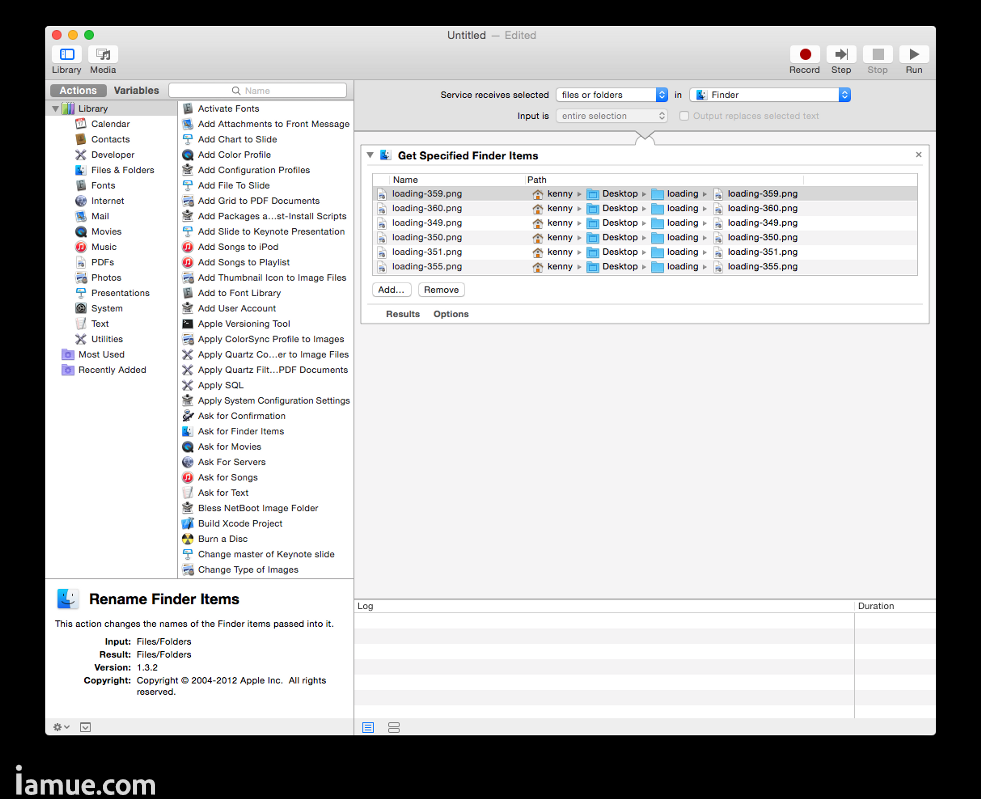Open the 'entire selection' input dropdown
This screenshot has height=799, width=981.
point(612,116)
